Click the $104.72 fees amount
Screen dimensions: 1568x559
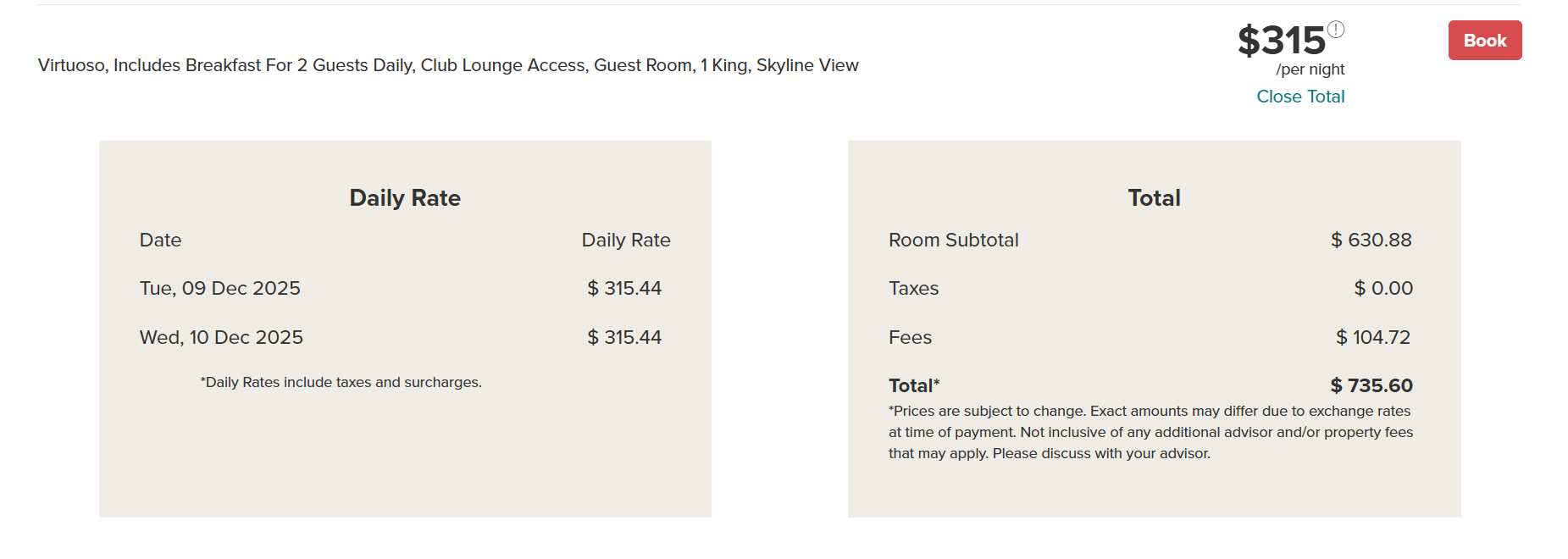point(1373,338)
